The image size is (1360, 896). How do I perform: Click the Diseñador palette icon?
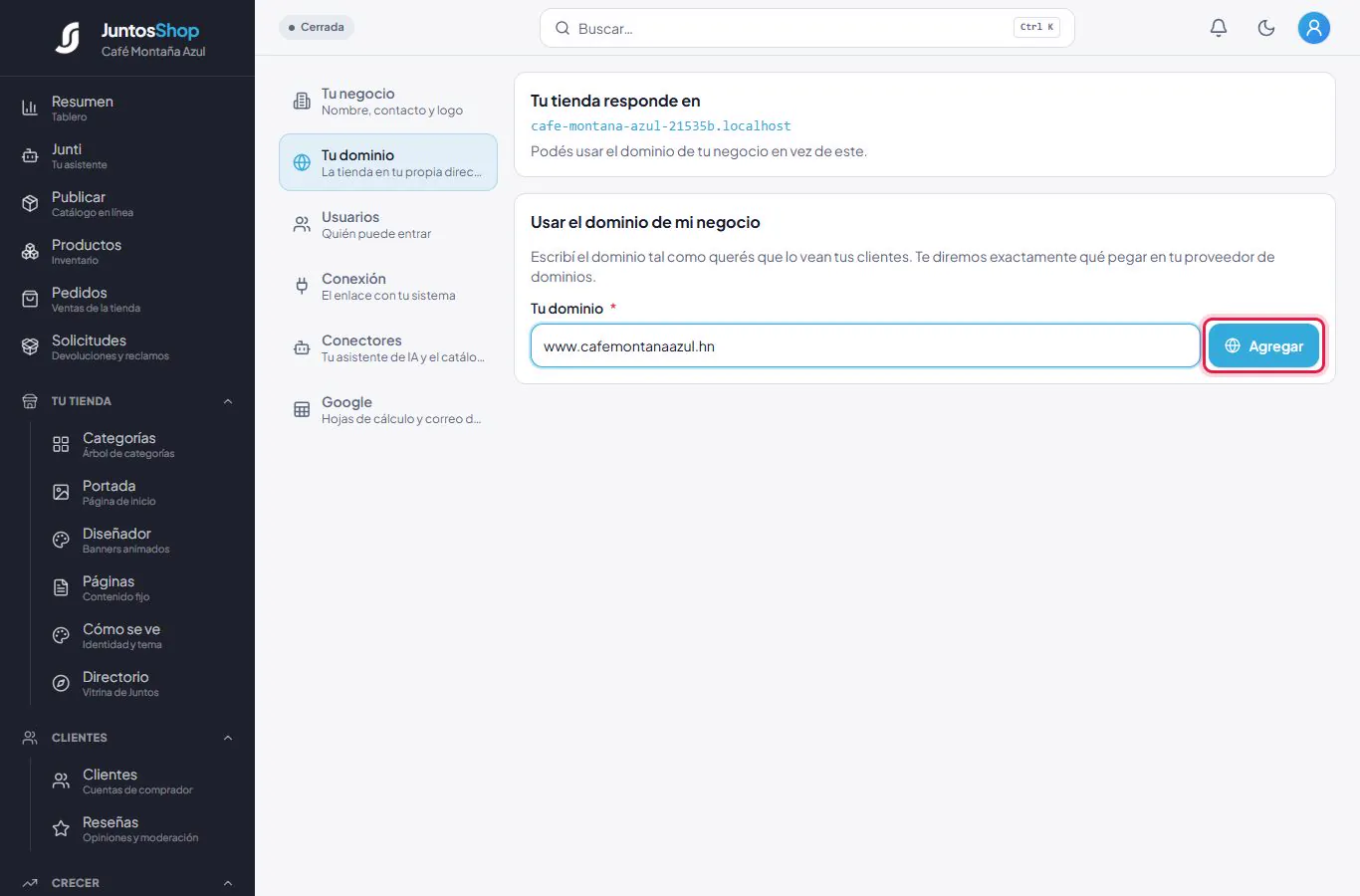61,540
